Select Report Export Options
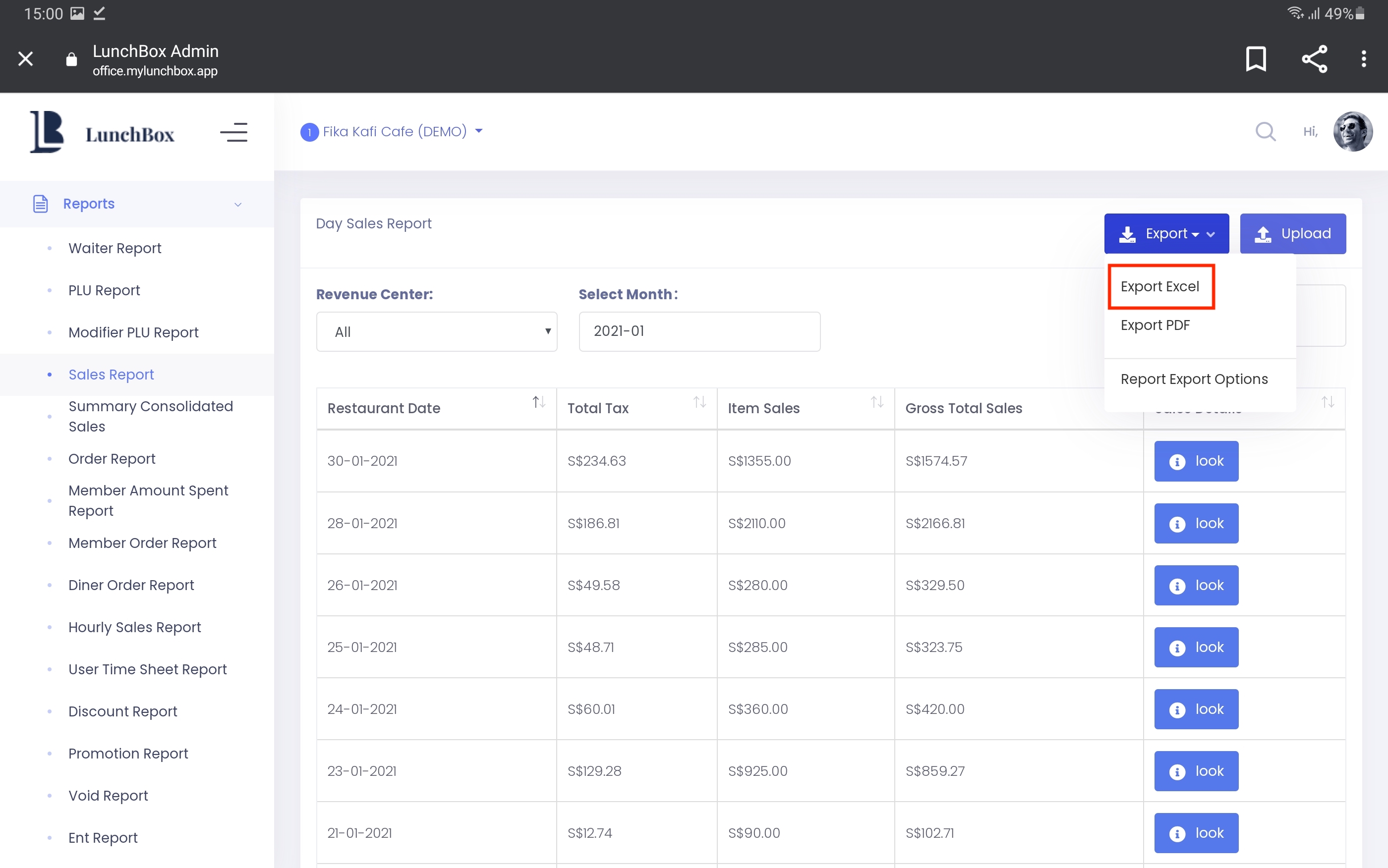This screenshot has height=868, width=1388. 1194,379
